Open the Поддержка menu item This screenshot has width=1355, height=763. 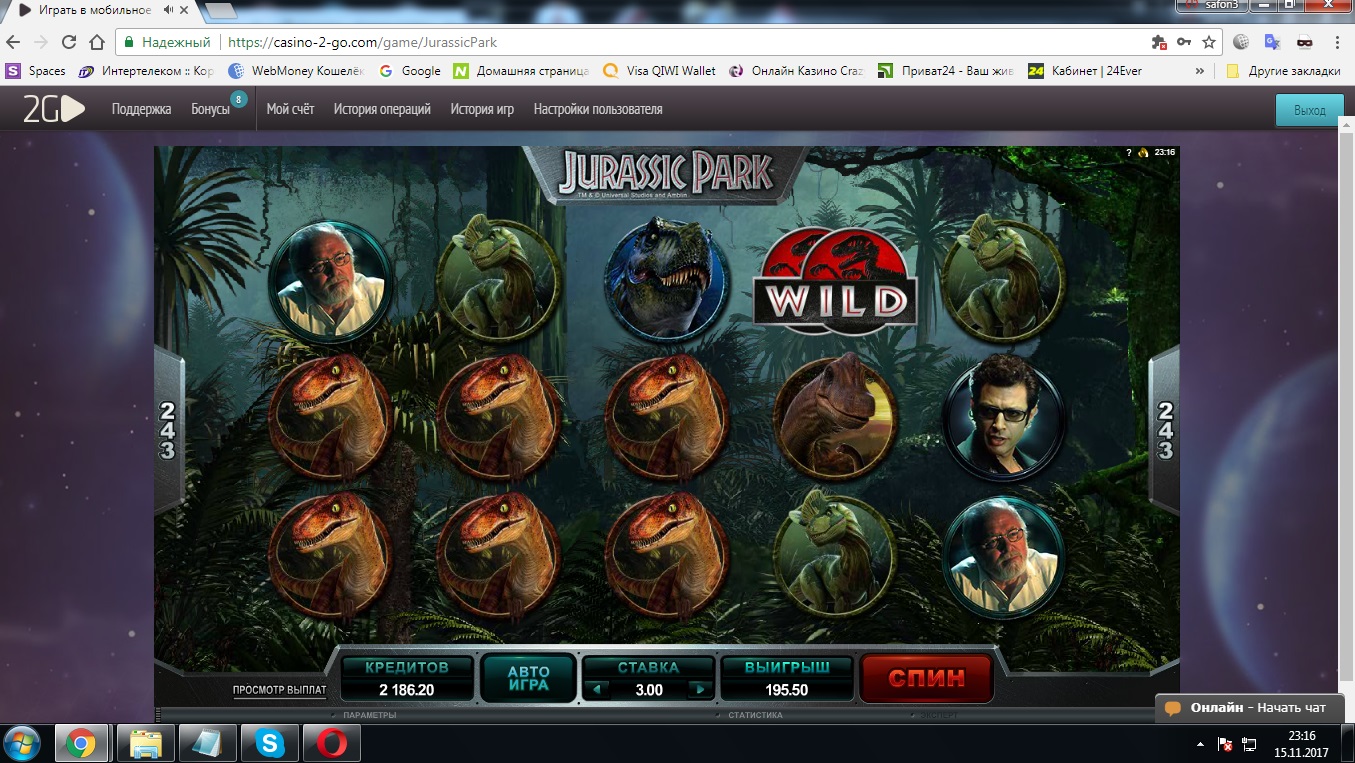point(141,109)
